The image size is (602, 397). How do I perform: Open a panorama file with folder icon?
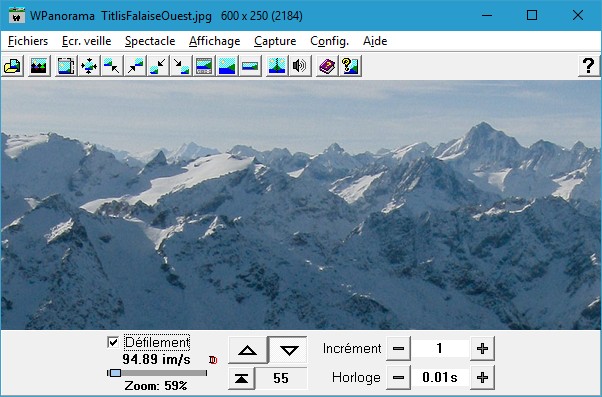[x=13, y=66]
